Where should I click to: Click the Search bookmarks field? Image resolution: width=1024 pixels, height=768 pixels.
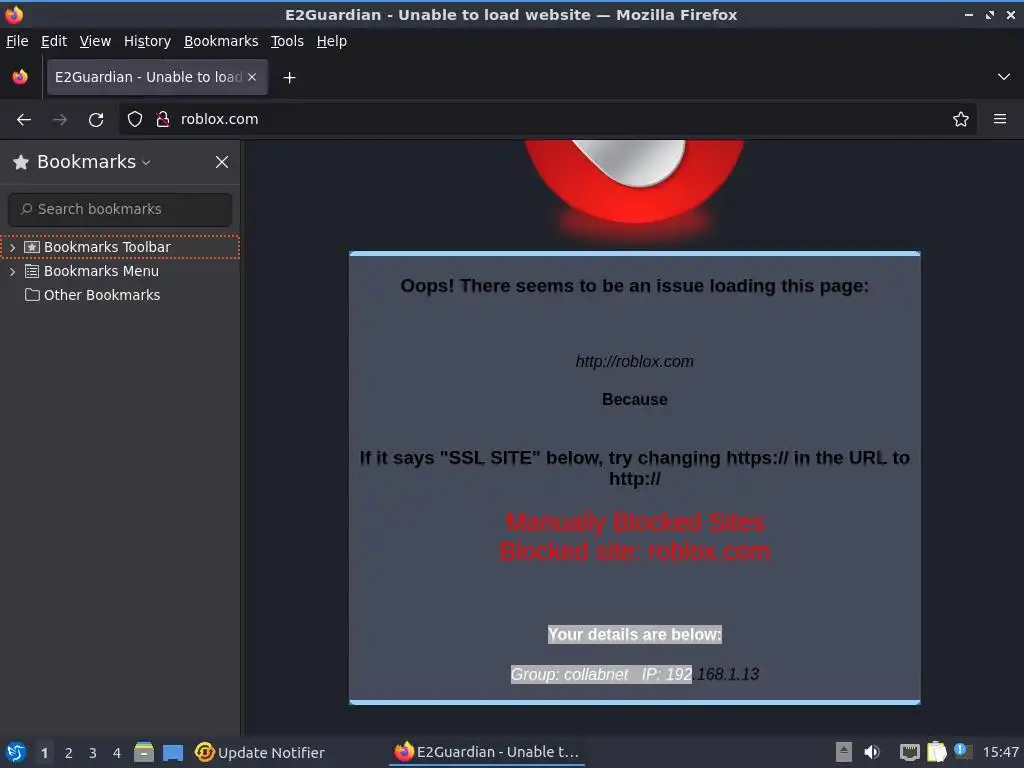point(120,209)
